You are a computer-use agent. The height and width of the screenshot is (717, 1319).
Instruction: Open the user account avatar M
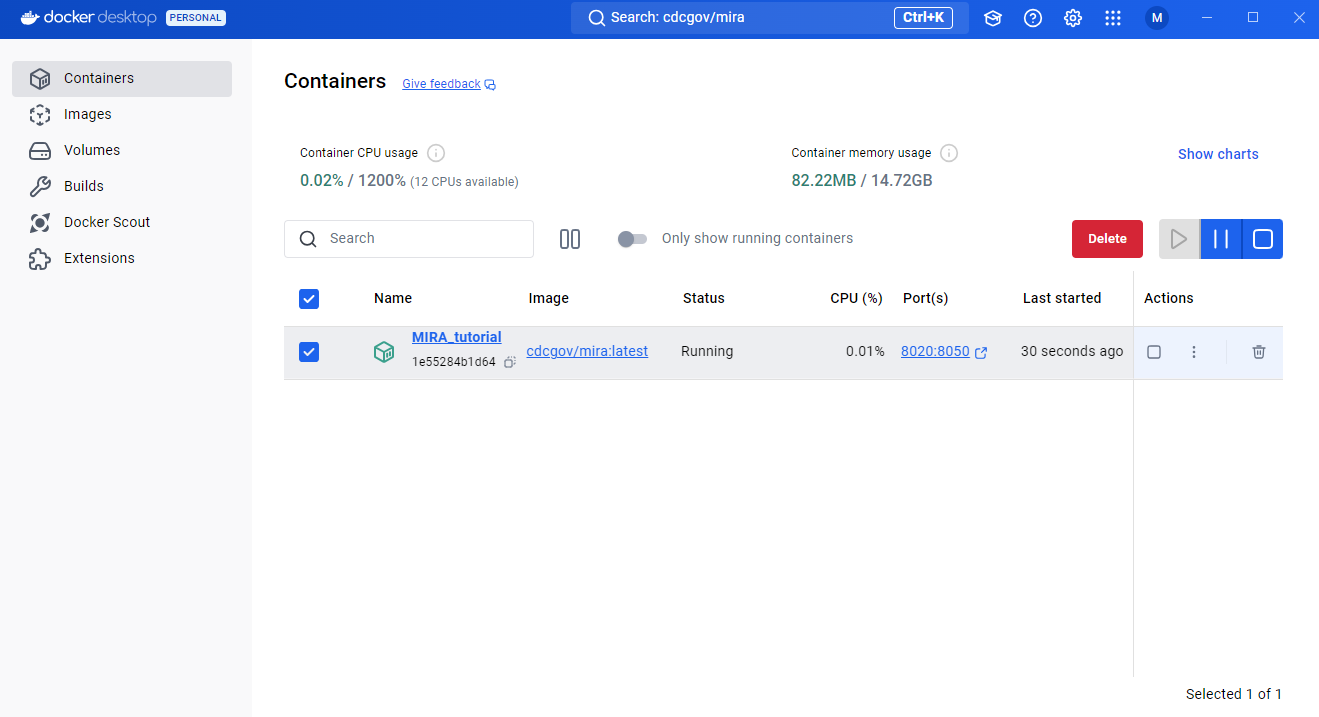coord(1157,18)
